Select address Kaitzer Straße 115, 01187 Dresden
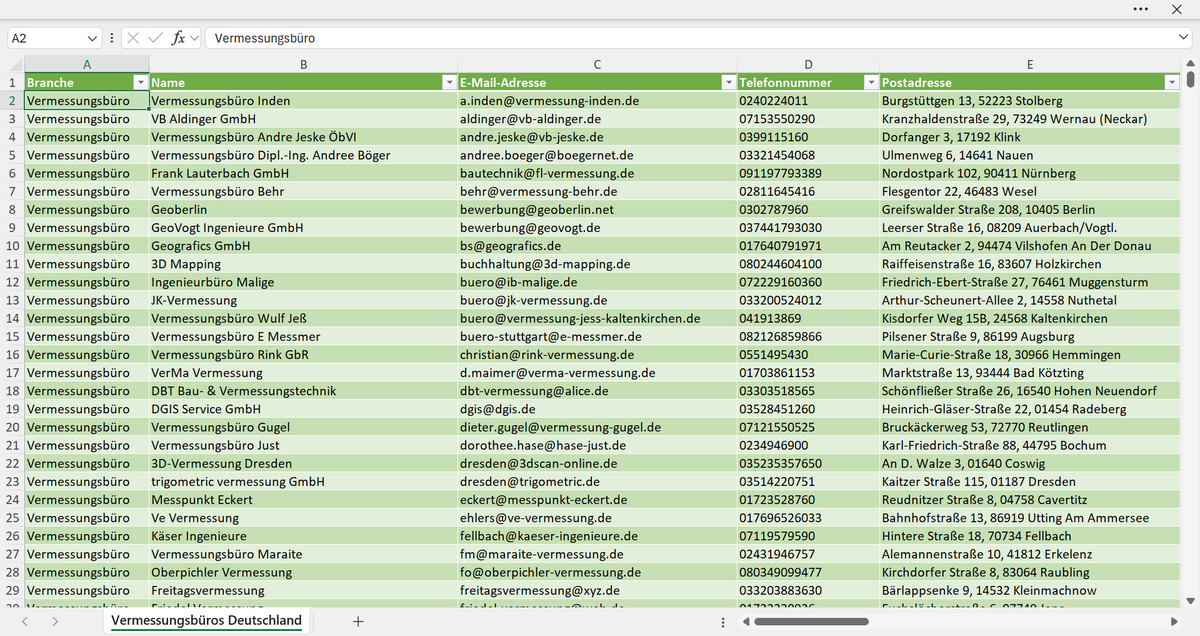This screenshot has height=636, width=1200. [1030, 481]
